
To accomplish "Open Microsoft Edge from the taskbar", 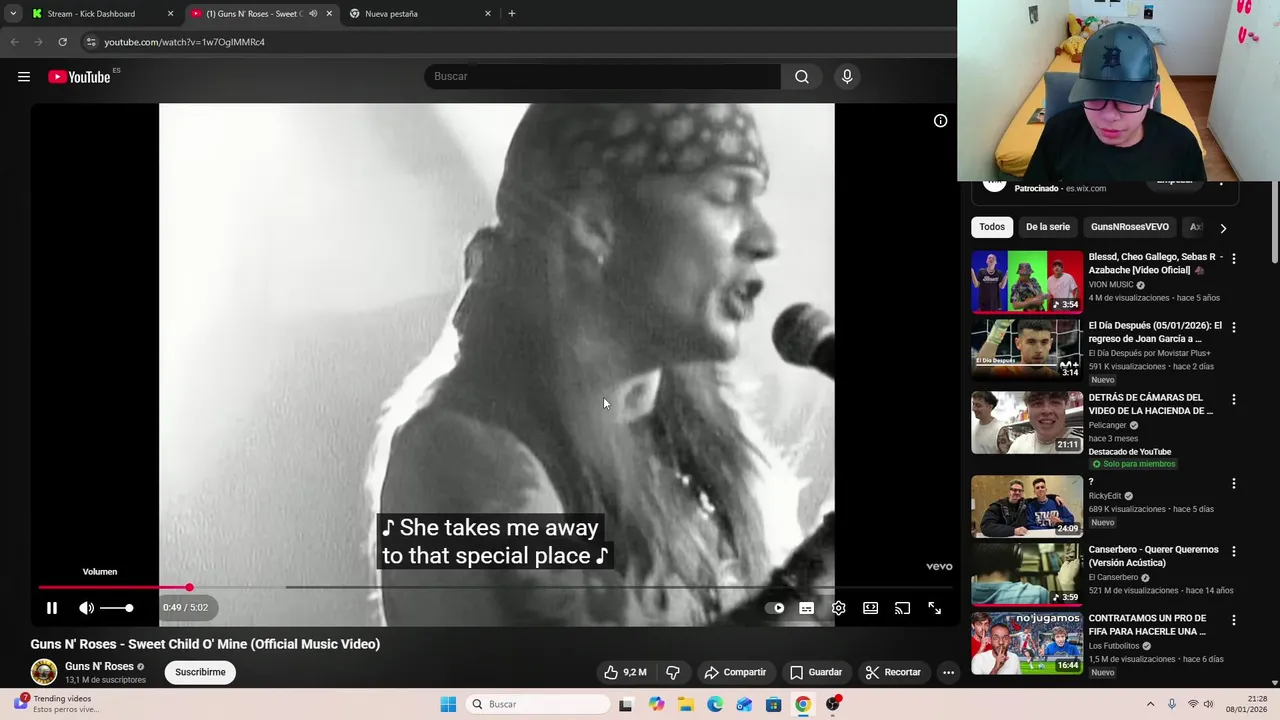I will click(x=715, y=704).
